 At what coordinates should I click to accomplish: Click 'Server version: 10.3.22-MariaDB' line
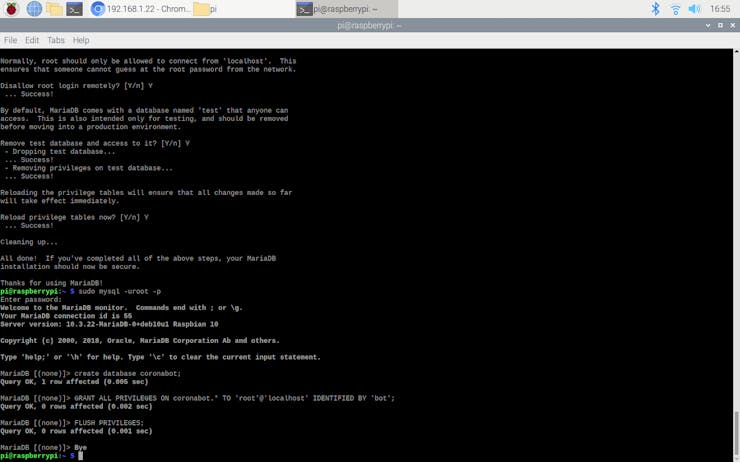click(109, 324)
